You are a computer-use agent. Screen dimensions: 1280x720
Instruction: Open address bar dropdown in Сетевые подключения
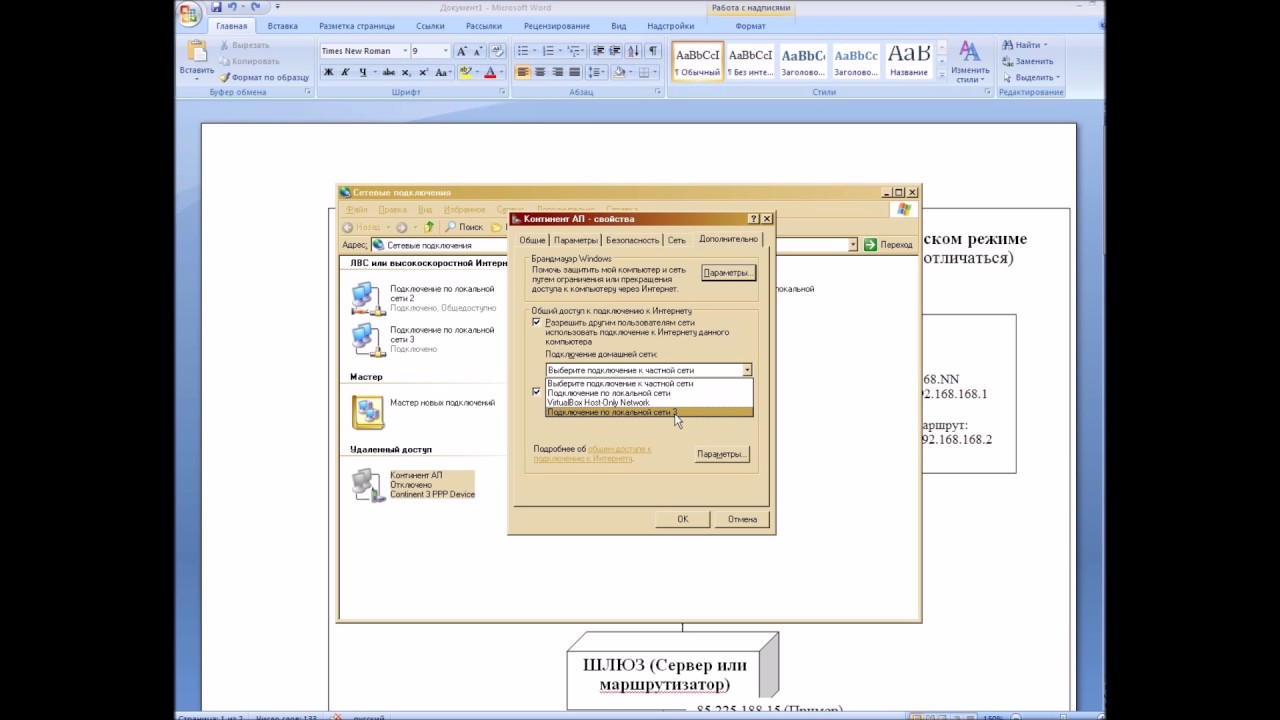[853, 245]
